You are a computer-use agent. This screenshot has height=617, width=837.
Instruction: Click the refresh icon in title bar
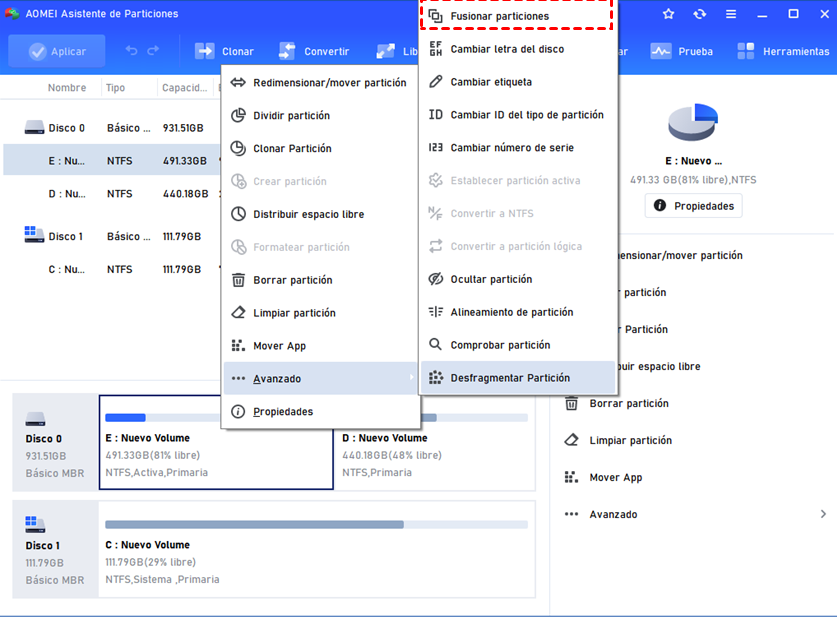tap(699, 14)
